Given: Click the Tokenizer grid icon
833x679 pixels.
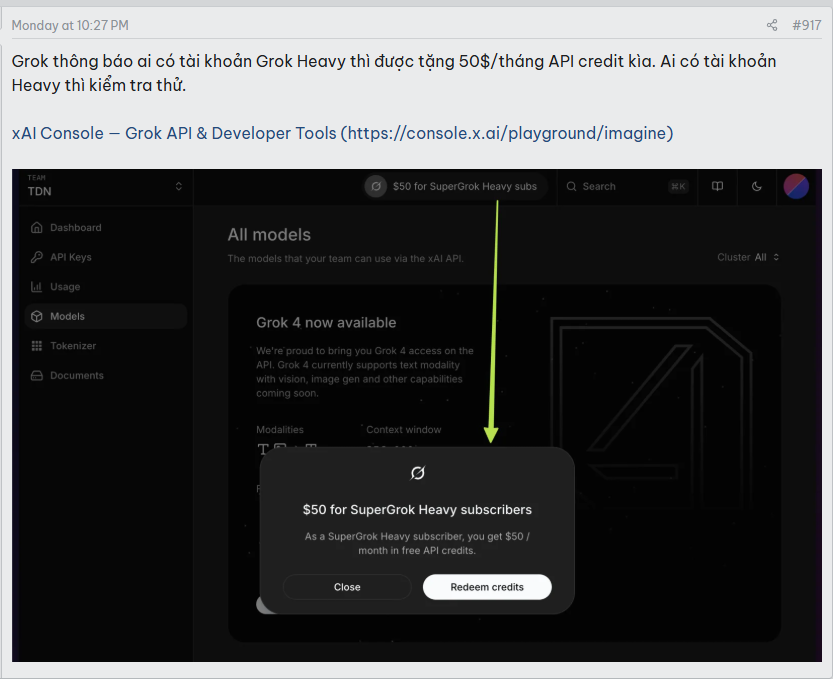Looking at the screenshot, I should 37,346.
